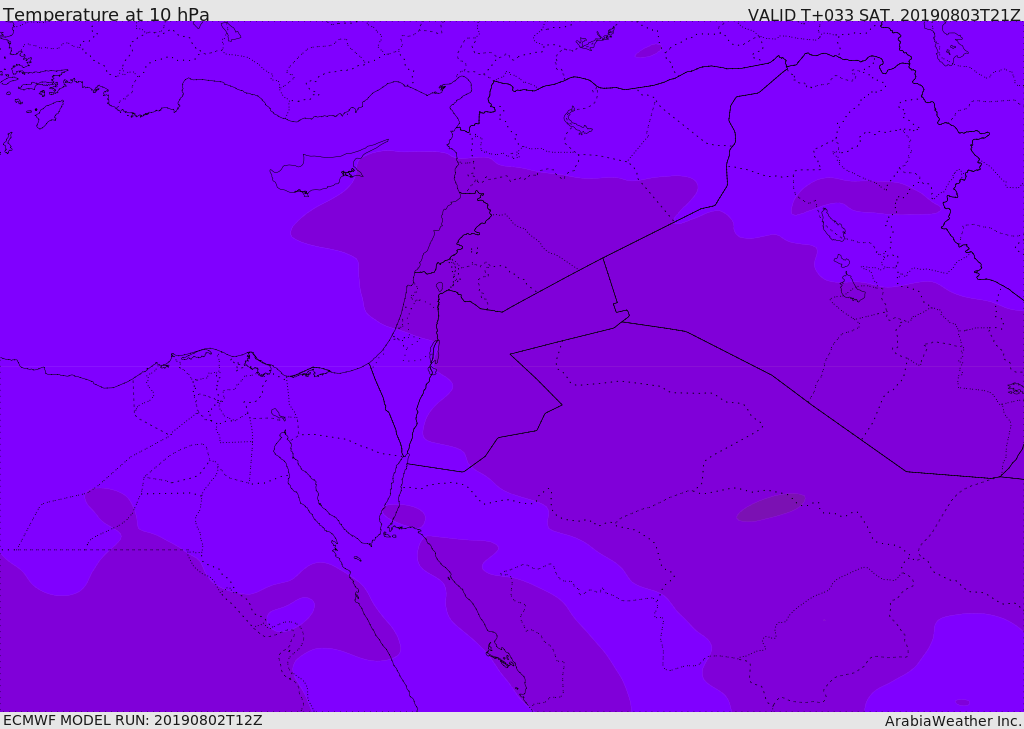The height and width of the screenshot is (729, 1024).
Task: Select the 'VALID T+033 SAT. 20190803T21Z' timestamp text
Action: pyautogui.click(x=884, y=14)
